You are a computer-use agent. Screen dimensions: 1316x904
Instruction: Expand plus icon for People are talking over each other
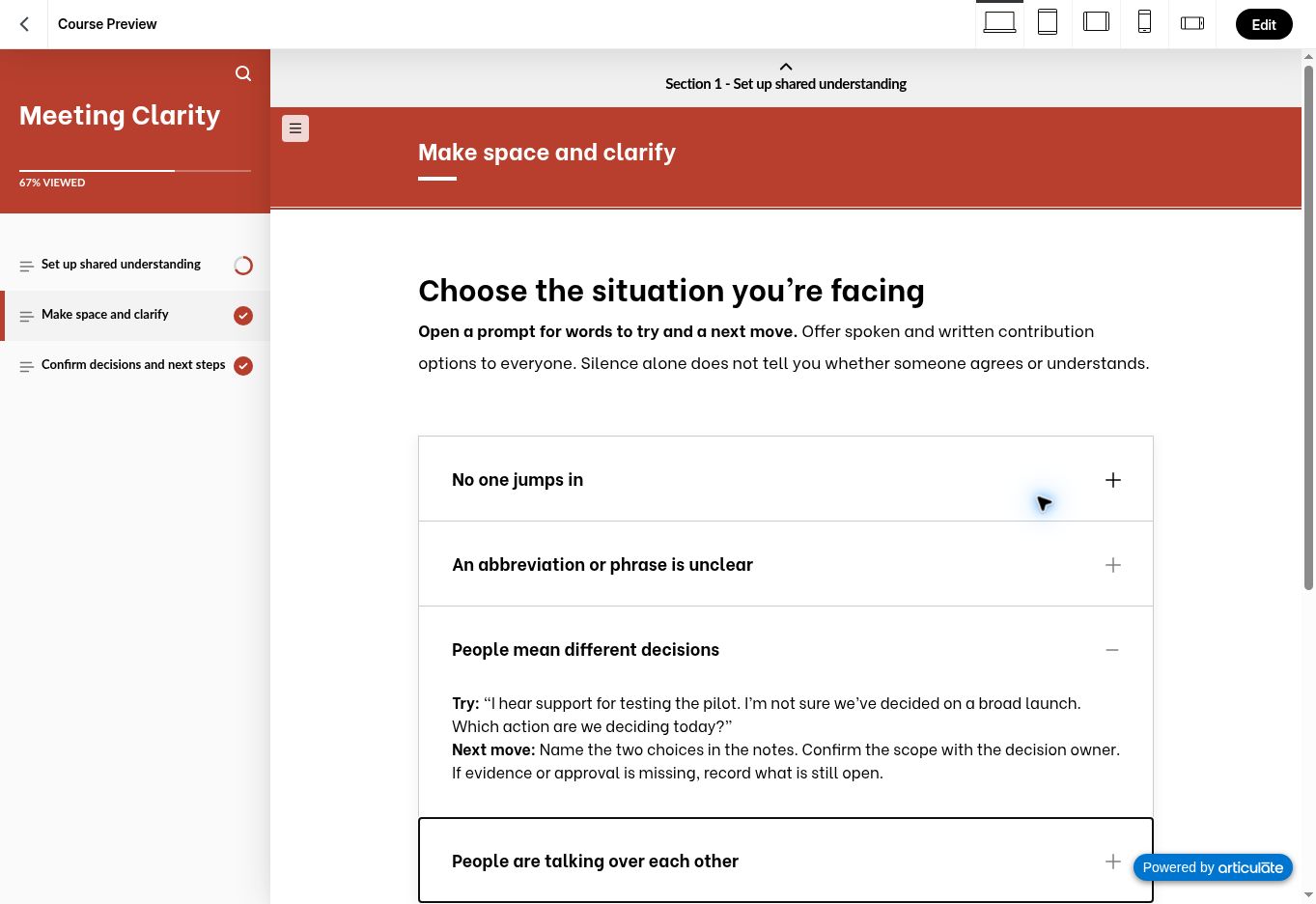pyautogui.click(x=1113, y=862)
